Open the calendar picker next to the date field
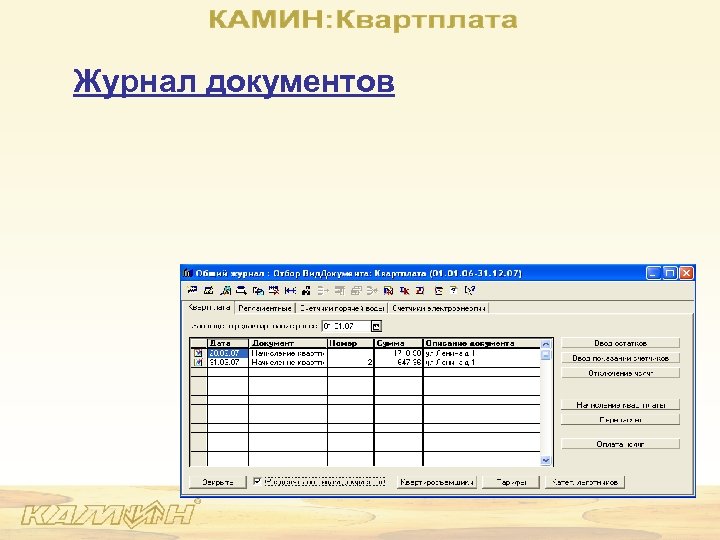 (x=376, y=326)
